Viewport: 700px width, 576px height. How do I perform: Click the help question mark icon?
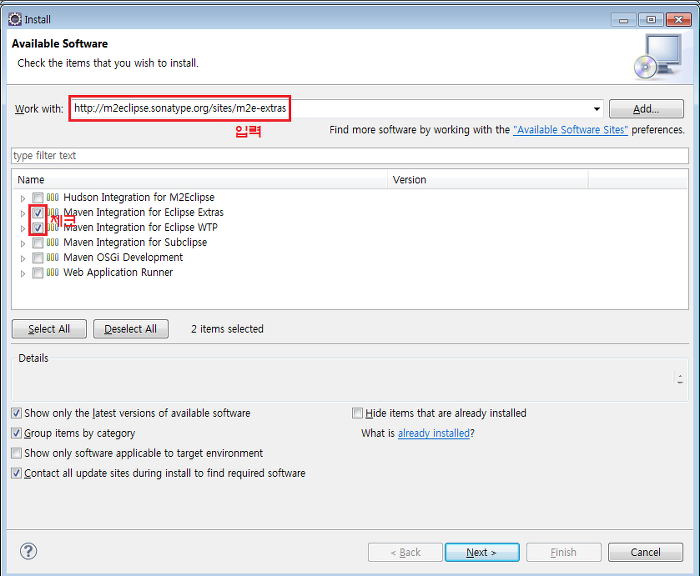click(x=29, y=551)
